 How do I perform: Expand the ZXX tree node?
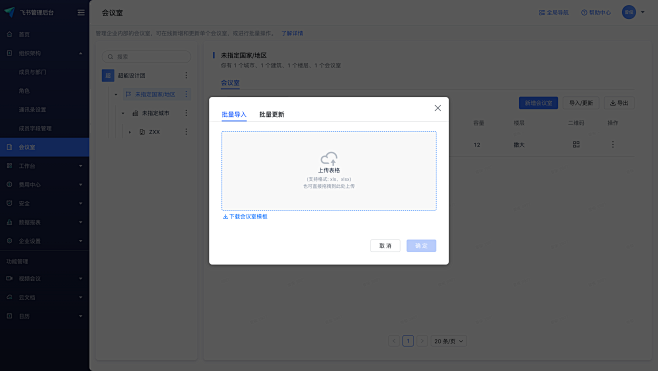(x=130, y=132)
